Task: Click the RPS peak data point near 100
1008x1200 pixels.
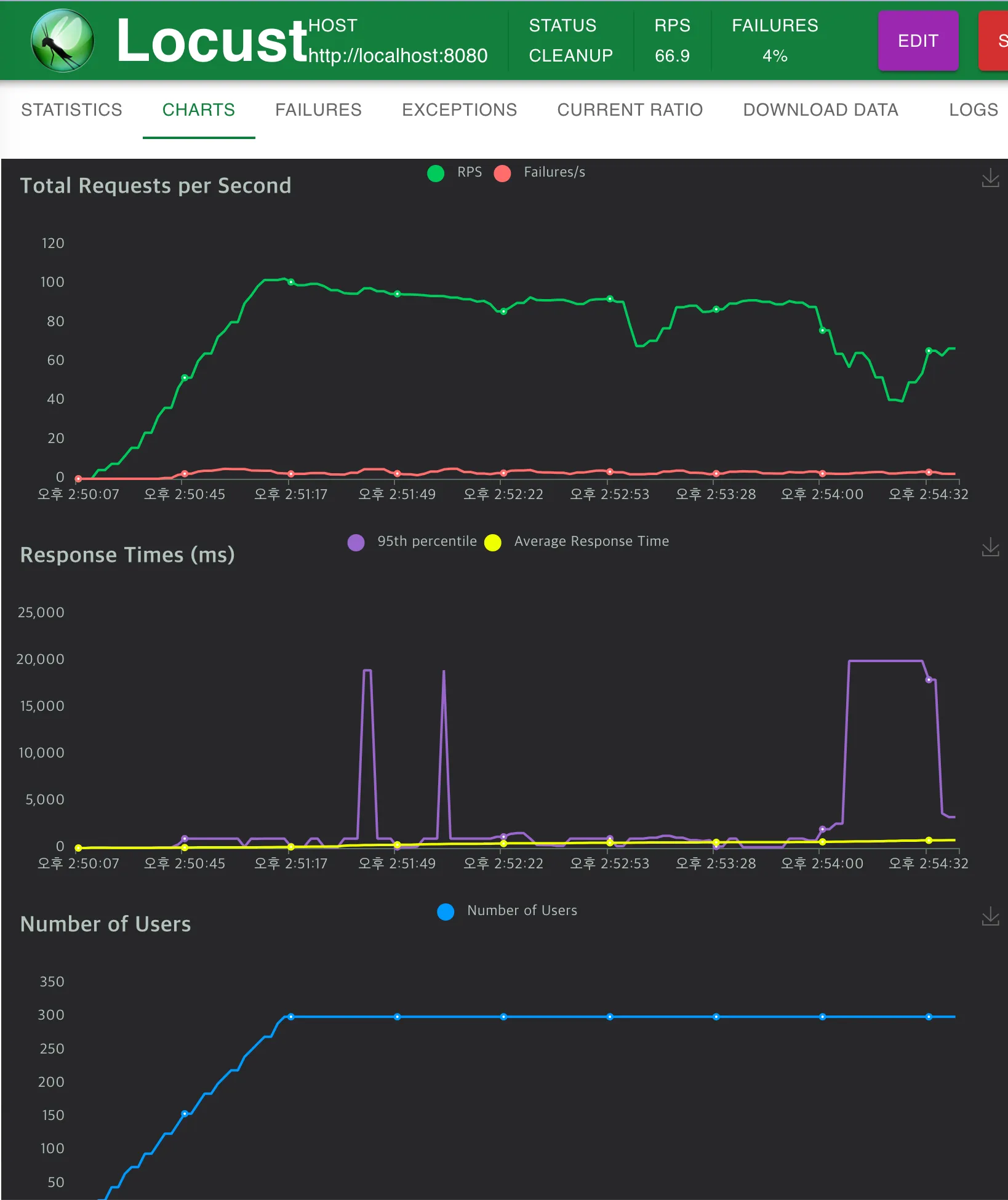Action: tap(291, 282)
